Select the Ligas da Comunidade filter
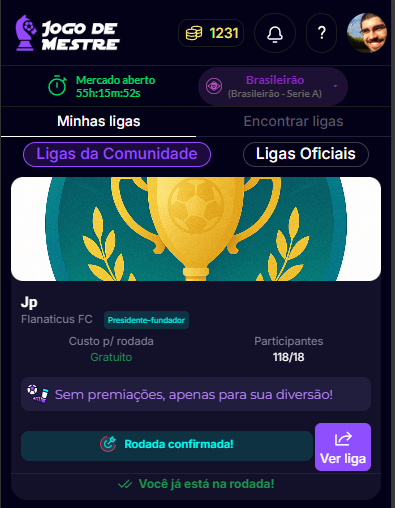The image size is (395, 508). 117,154
